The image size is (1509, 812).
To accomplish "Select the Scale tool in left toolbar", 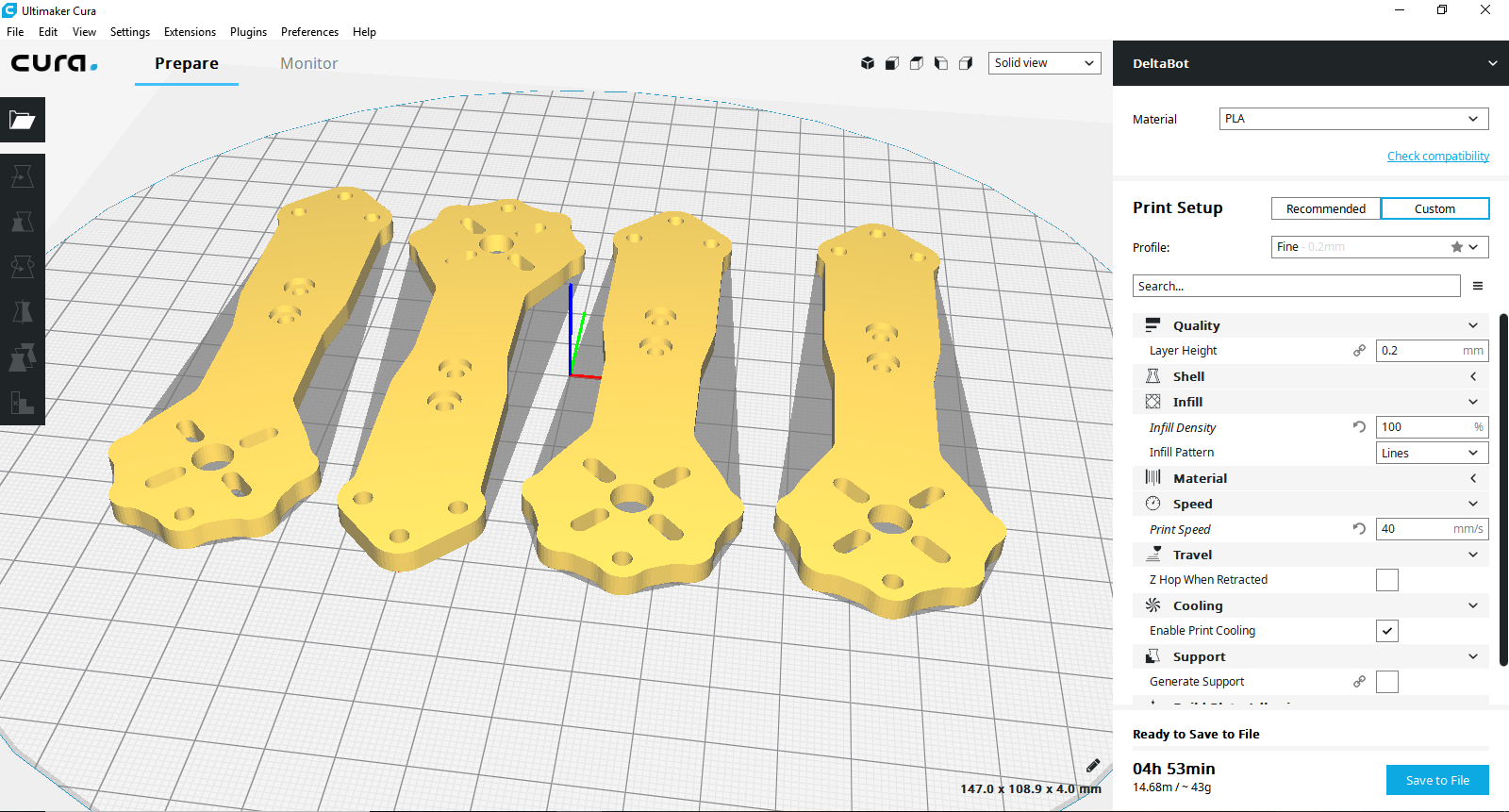I will click(23, 222).
